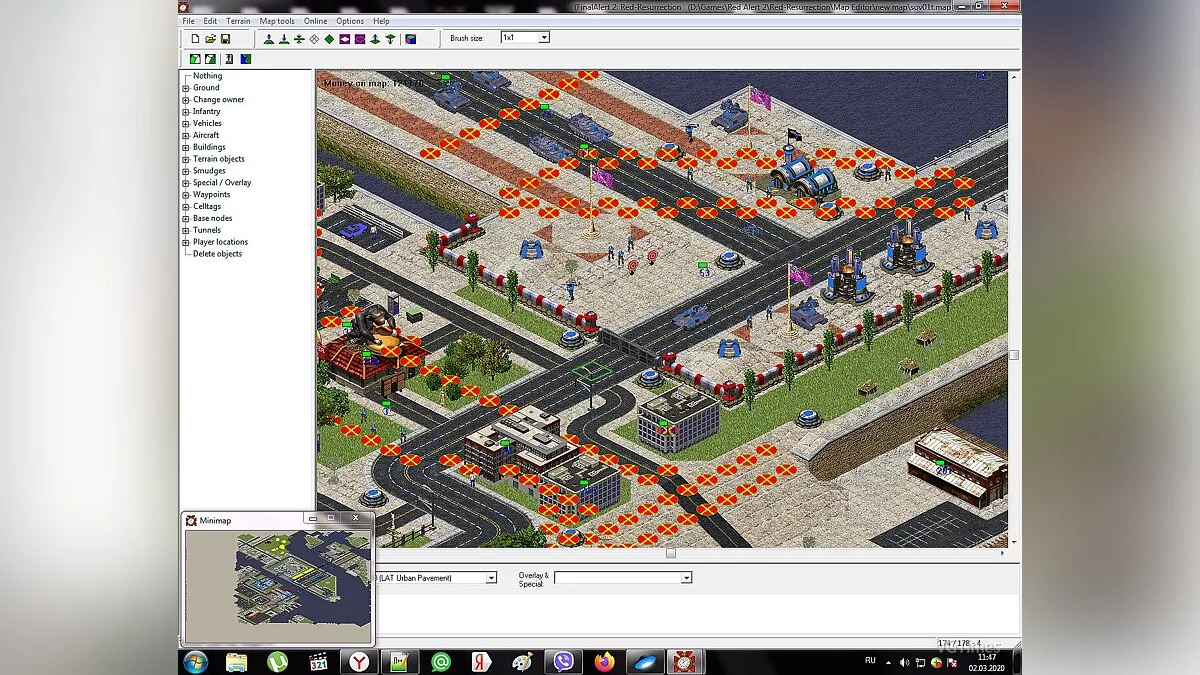
Task: Open a map file via folder icon
Action: [210, 39]
